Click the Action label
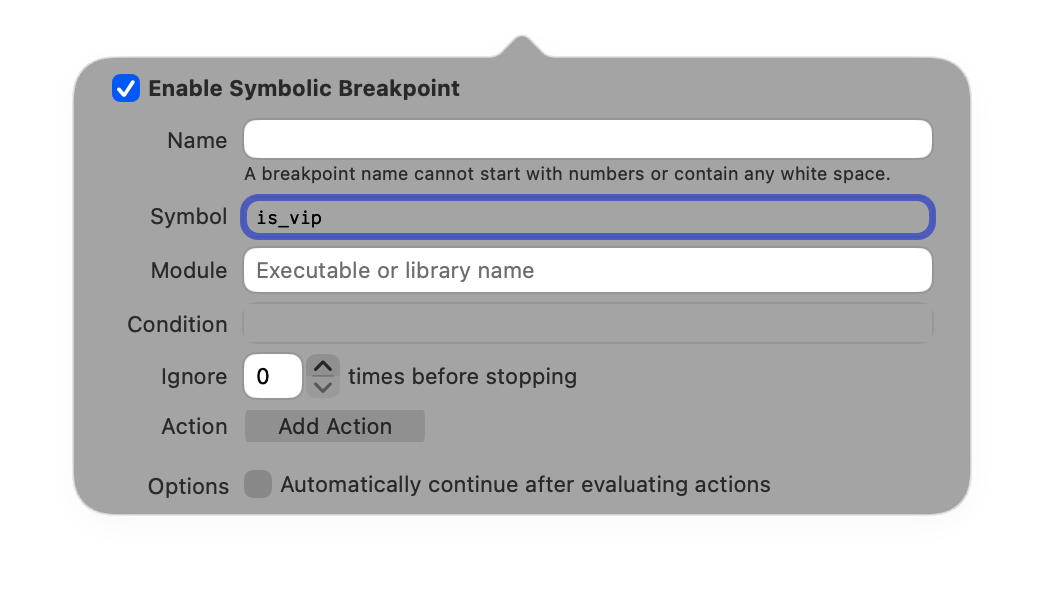This screenshot has height=604, width=1044. click(194, 426)
